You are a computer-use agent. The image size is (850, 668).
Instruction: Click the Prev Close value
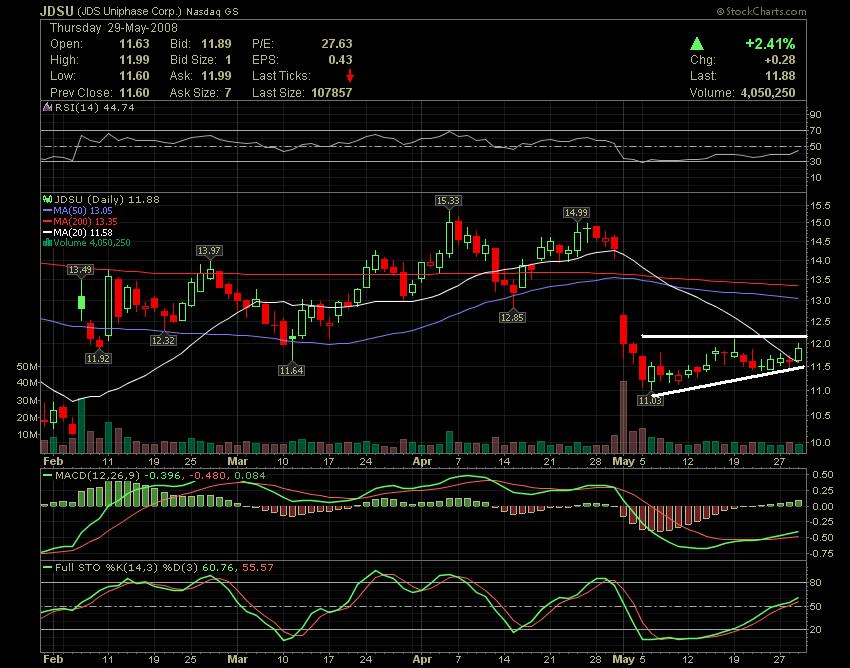pos(134,93)
